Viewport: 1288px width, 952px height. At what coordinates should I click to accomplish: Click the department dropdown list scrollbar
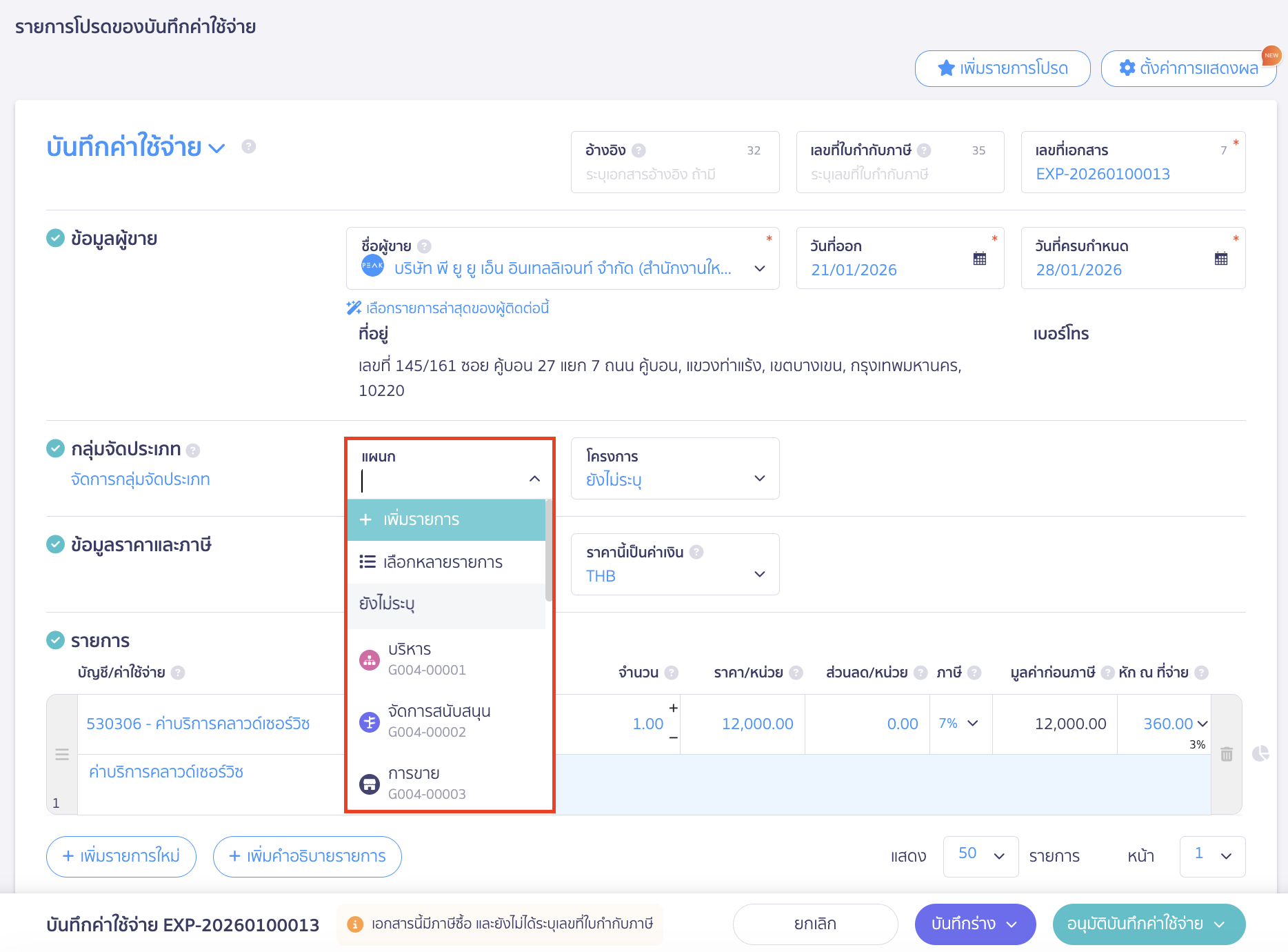549,552
